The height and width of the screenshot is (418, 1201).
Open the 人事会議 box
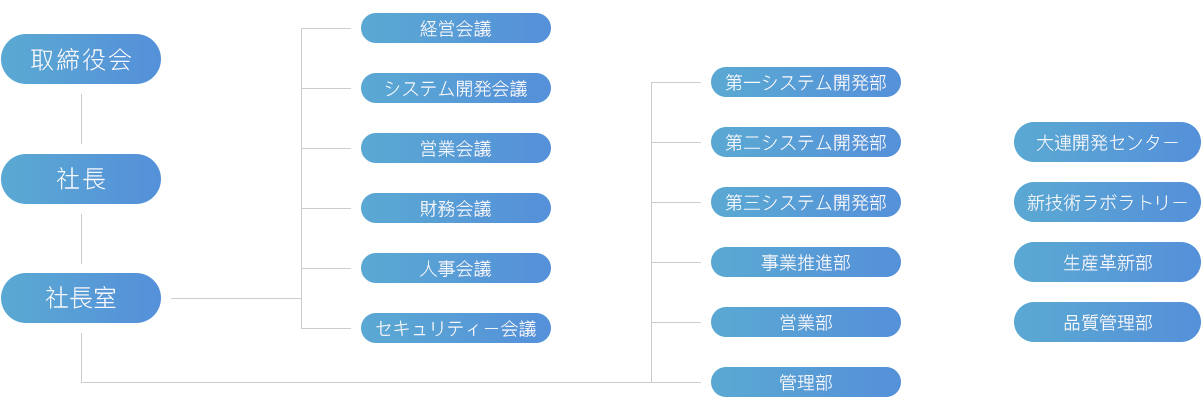455,268
